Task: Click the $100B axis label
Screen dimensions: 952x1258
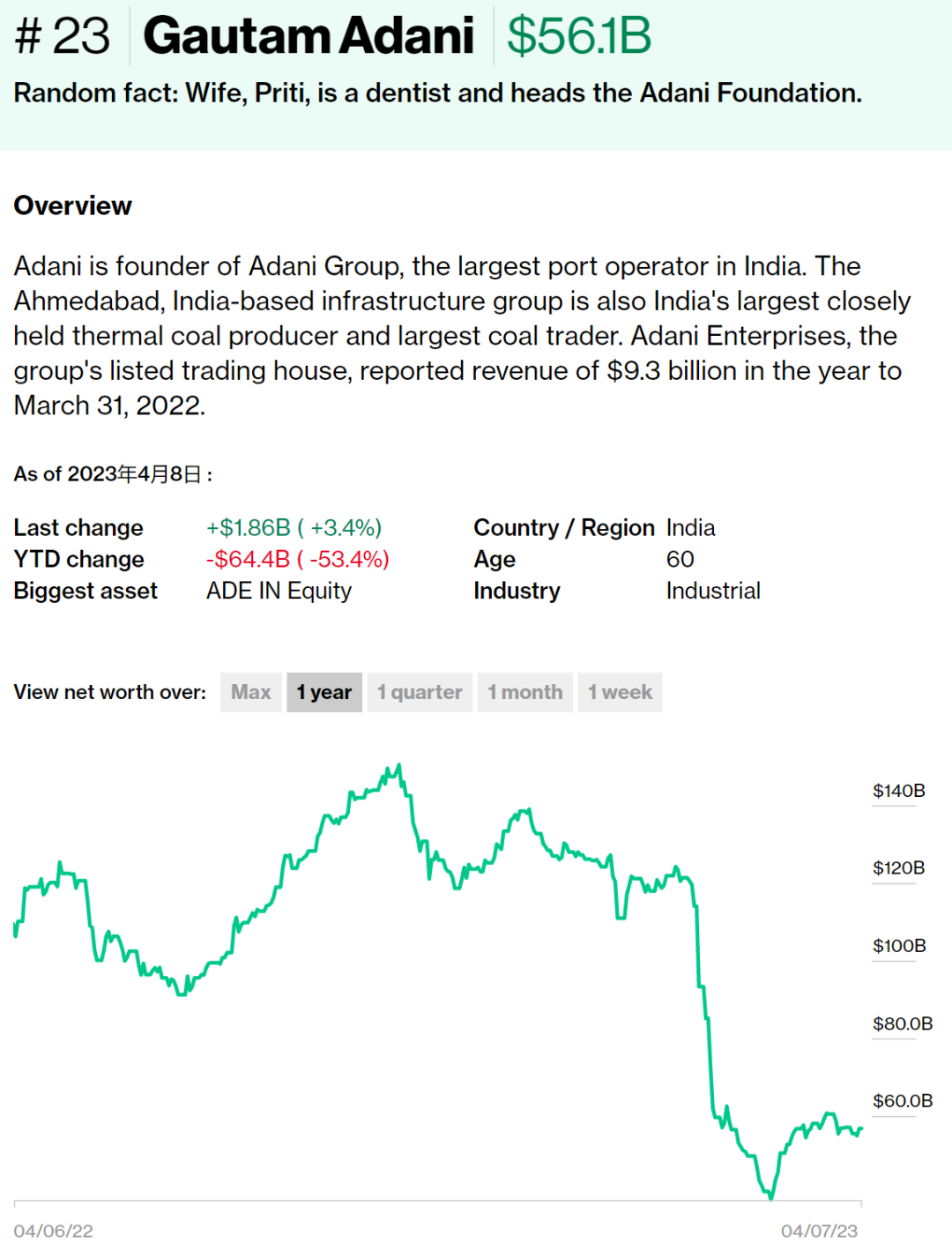Action: [x=899, y=946]
